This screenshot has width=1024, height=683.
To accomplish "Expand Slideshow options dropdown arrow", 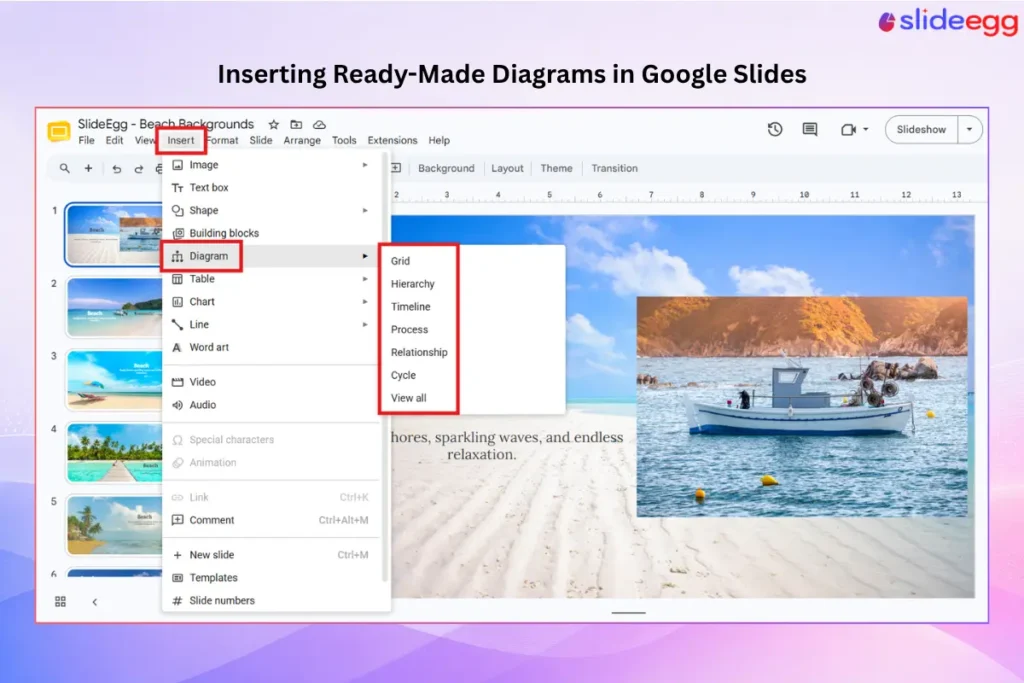I will 970,129.
